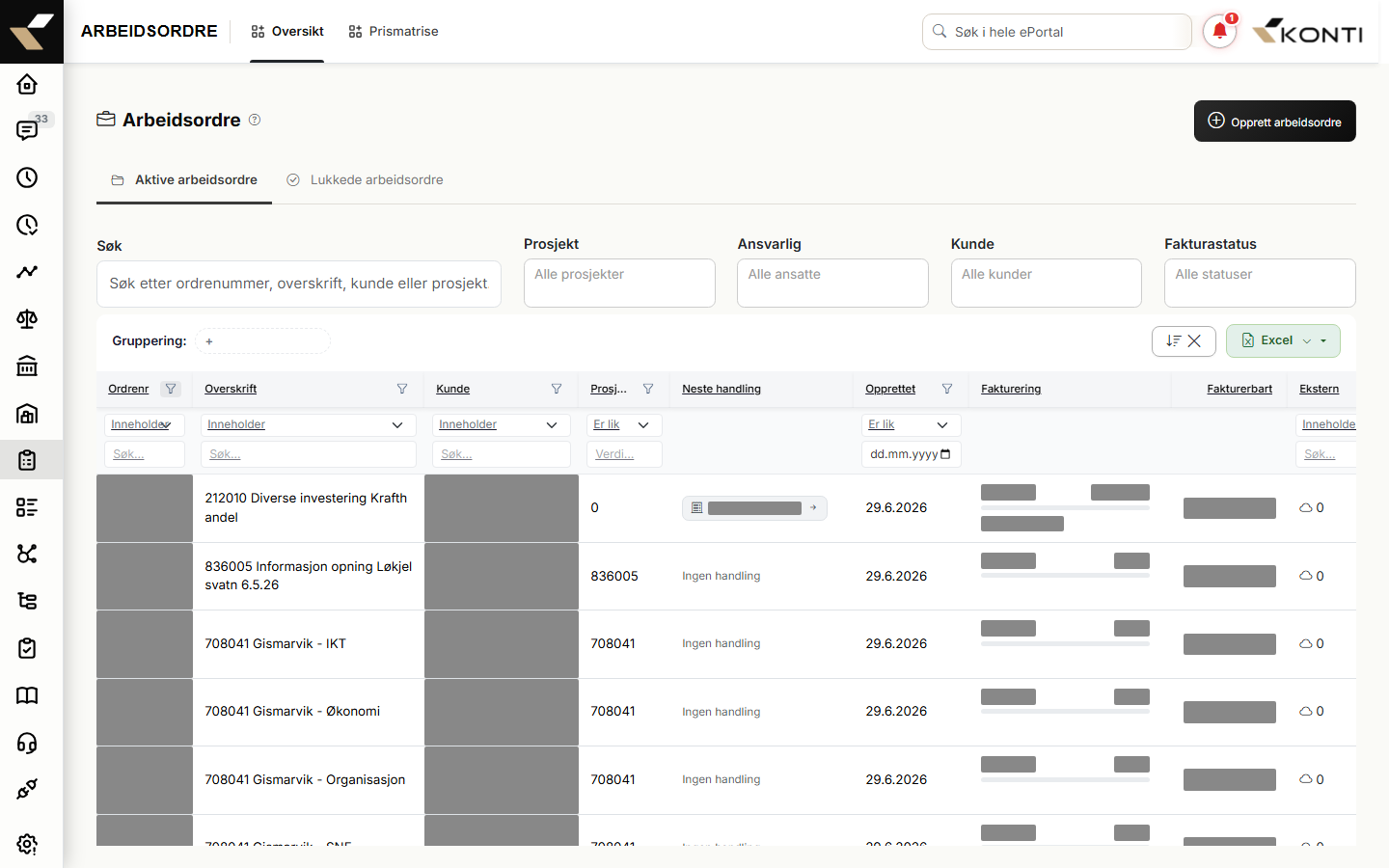
Task: Click the filter icon on Overskrift column
Action: (402, 389)
